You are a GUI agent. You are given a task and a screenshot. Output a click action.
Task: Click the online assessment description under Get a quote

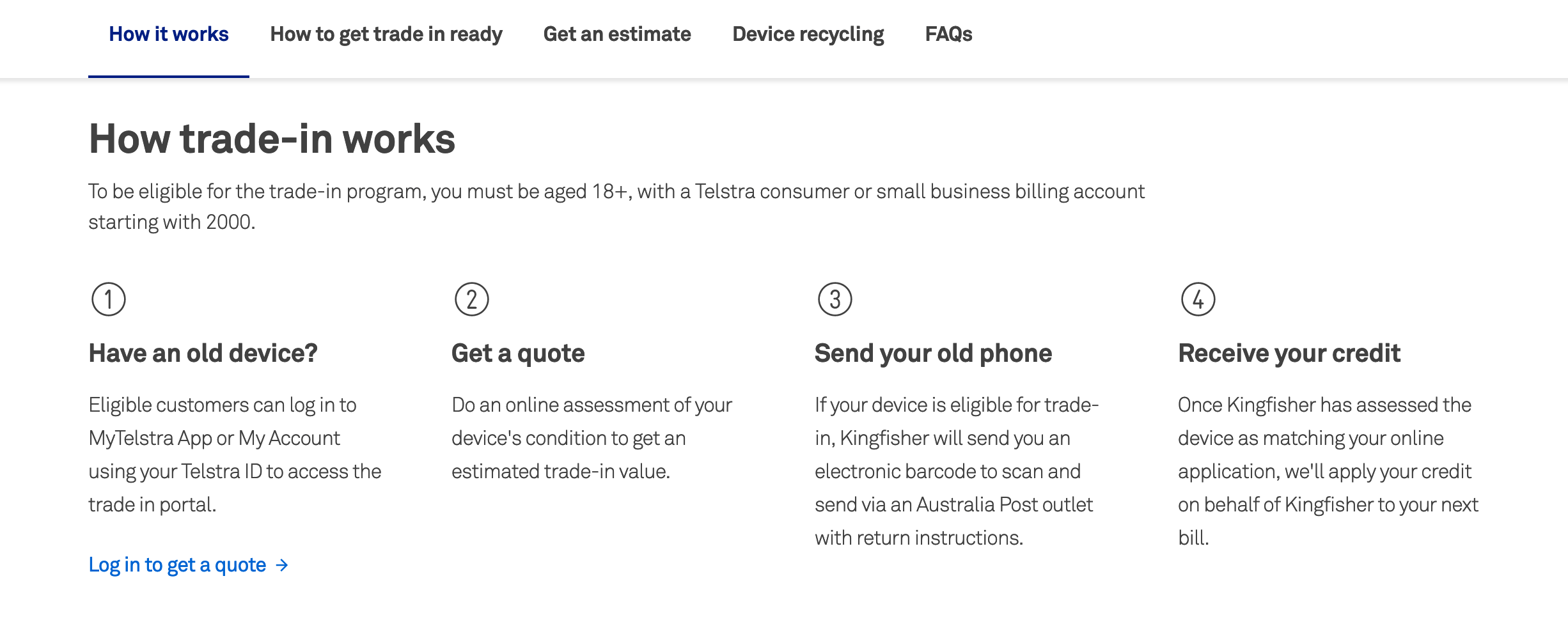tap(592, 438)
